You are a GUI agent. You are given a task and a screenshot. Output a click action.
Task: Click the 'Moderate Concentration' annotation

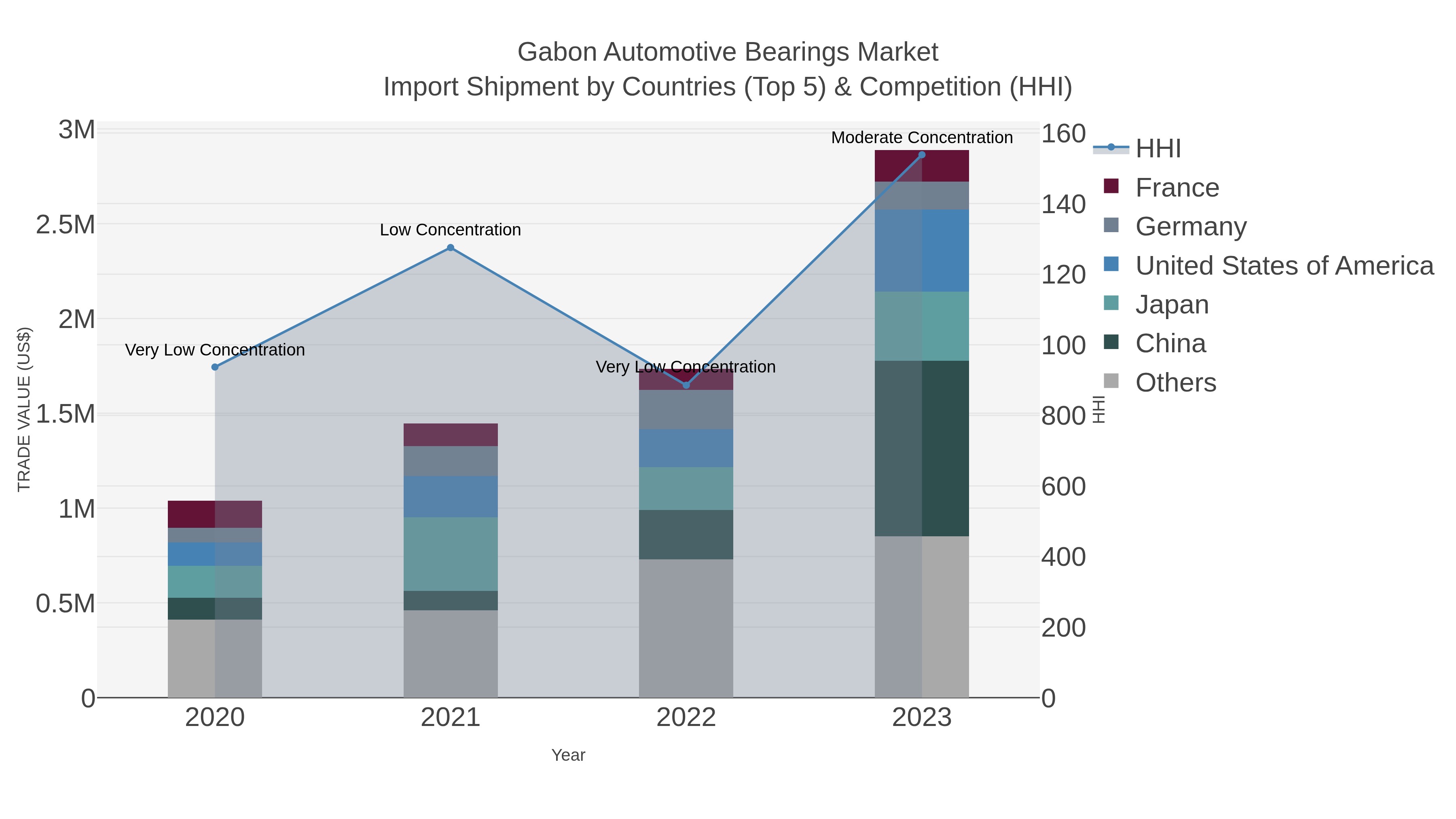922,138
